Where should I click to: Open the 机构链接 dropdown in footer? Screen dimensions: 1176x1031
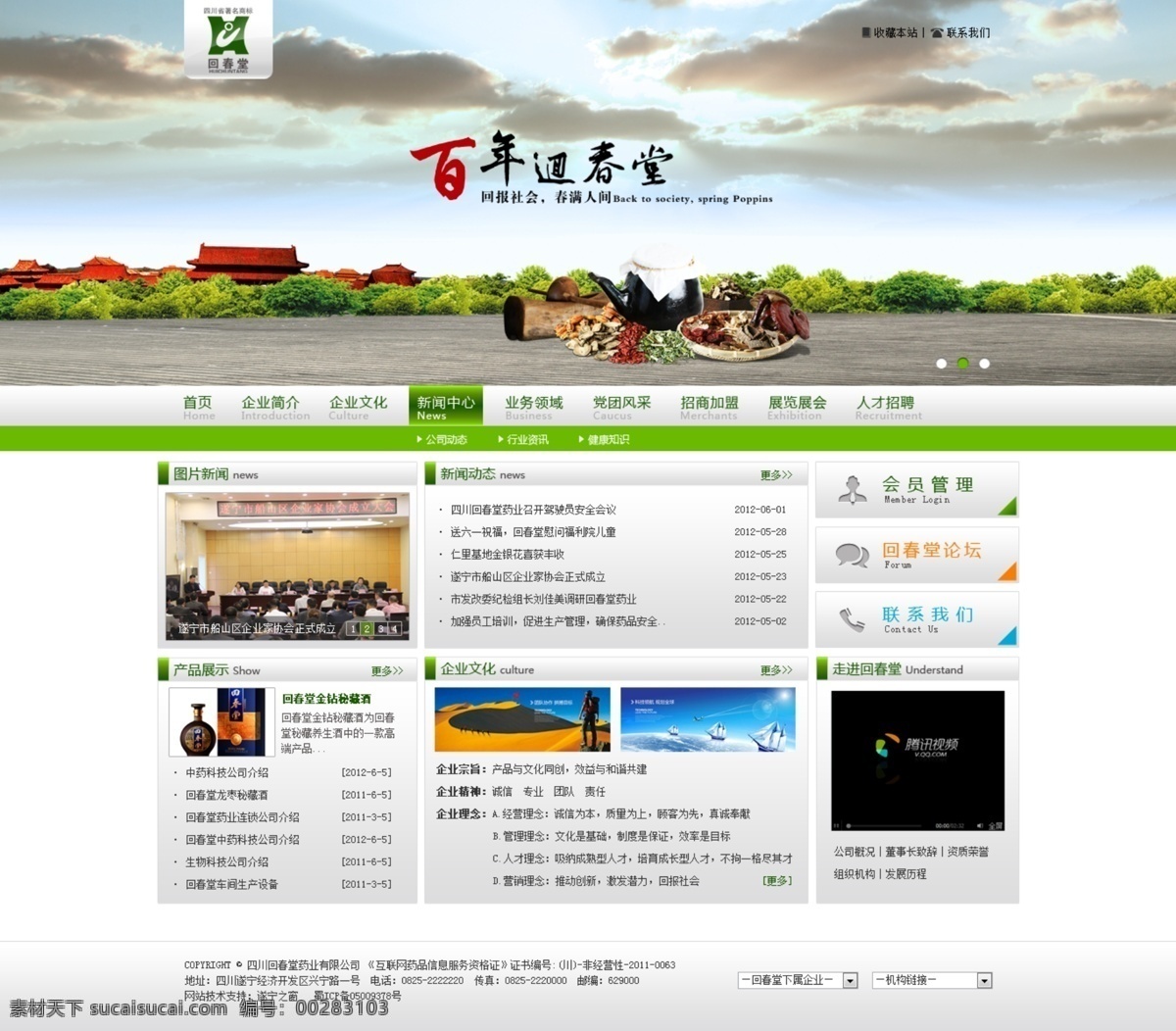click(x=932, y=980)
